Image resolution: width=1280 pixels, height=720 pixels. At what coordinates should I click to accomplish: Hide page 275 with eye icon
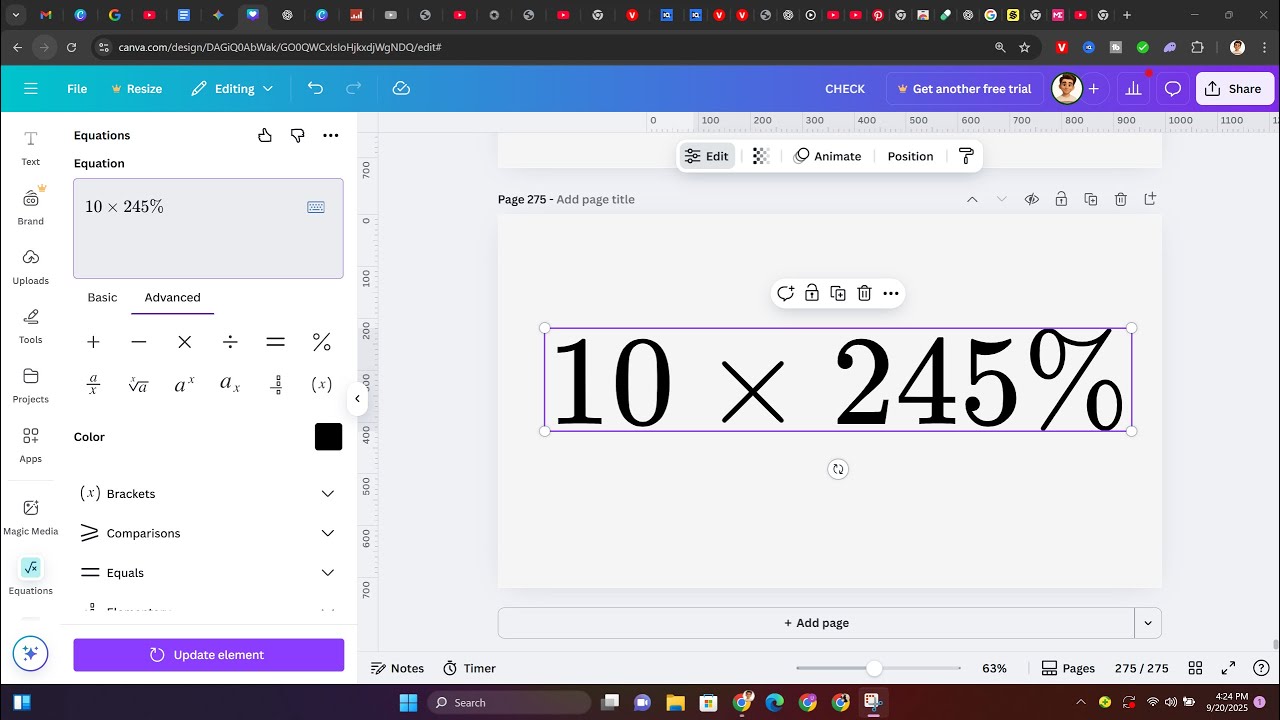click(1031, 199)
